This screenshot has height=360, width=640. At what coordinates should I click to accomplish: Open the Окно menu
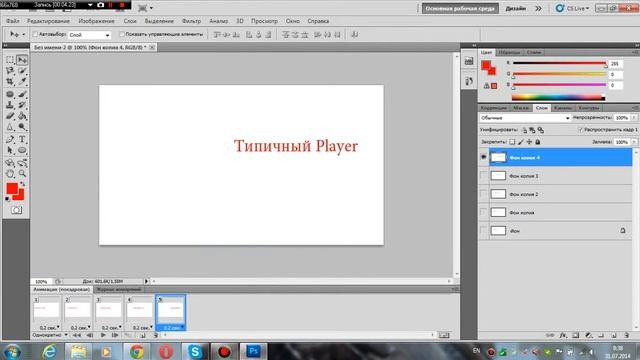(293, 21)
